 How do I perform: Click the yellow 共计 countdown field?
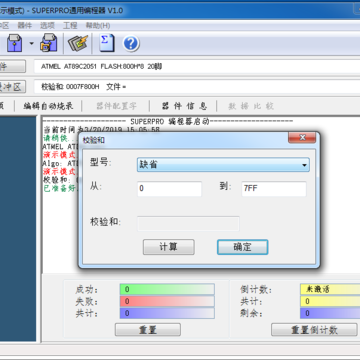330,301
